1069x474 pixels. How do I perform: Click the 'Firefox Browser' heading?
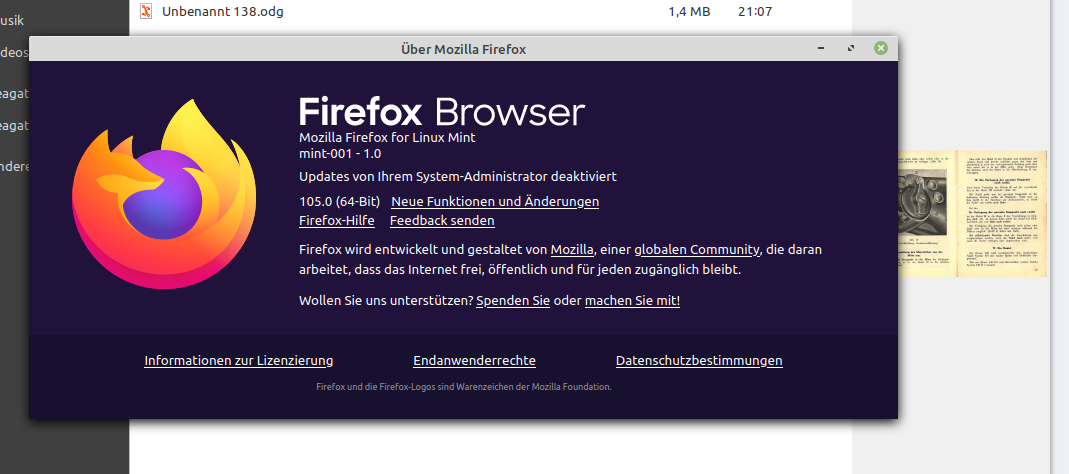442,111
